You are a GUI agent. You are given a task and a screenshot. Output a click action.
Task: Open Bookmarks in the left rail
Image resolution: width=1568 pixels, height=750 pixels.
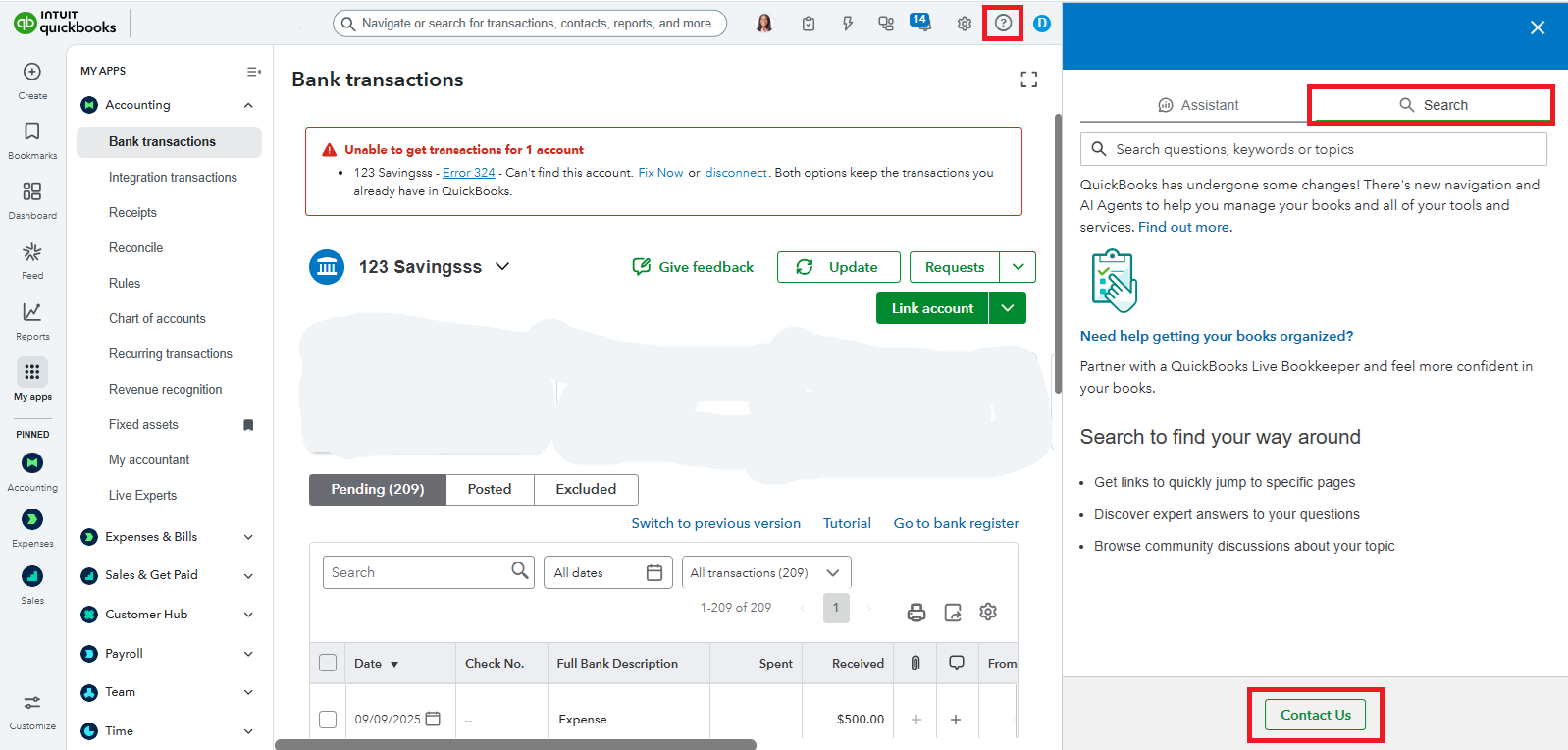[x=32, y=132]
